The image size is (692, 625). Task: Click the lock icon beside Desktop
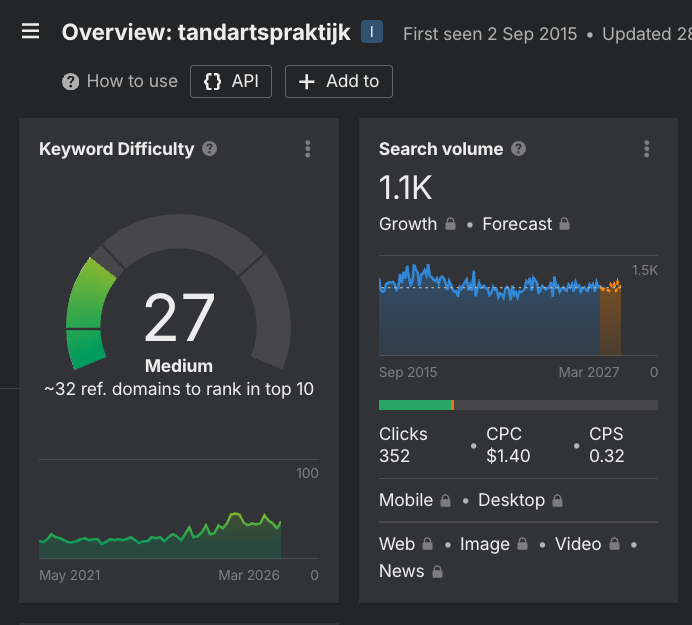[558, 501]
